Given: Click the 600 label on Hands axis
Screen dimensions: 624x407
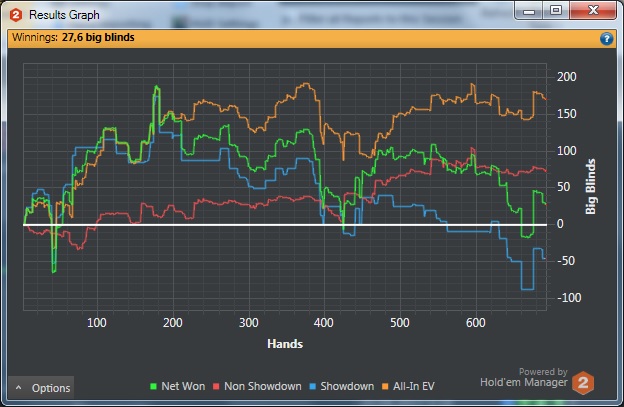Looking at the screenshot, I should tap(476, 323).
